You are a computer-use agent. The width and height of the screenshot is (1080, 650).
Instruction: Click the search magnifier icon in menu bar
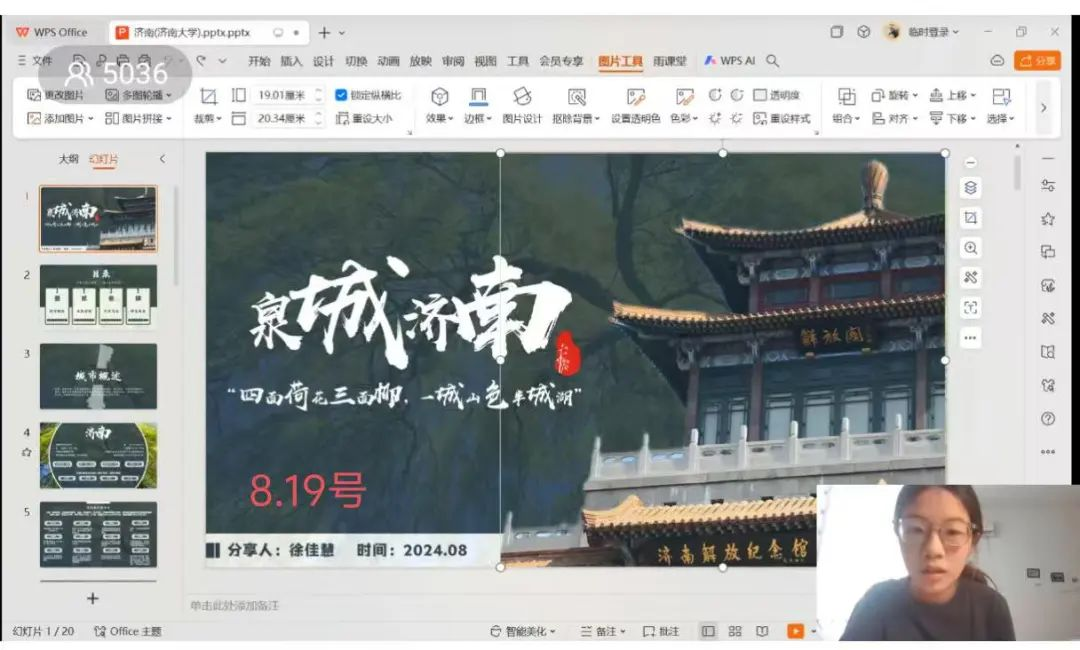click(x=773, y=61)
